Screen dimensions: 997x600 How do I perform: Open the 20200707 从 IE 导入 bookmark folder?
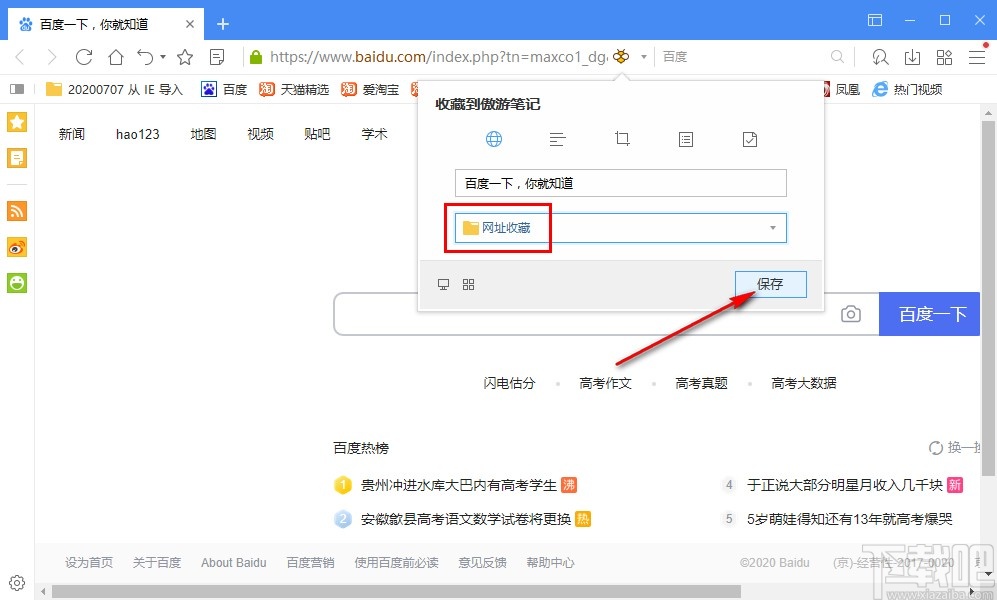(114, 90)
